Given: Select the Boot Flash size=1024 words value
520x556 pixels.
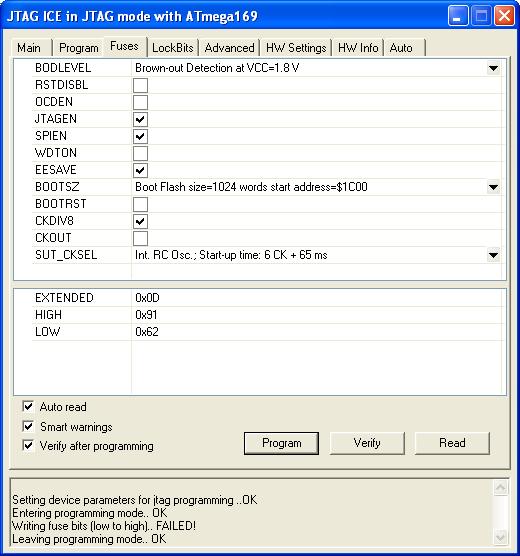Looking at the screenshot, I should click(x=251, y=187).
